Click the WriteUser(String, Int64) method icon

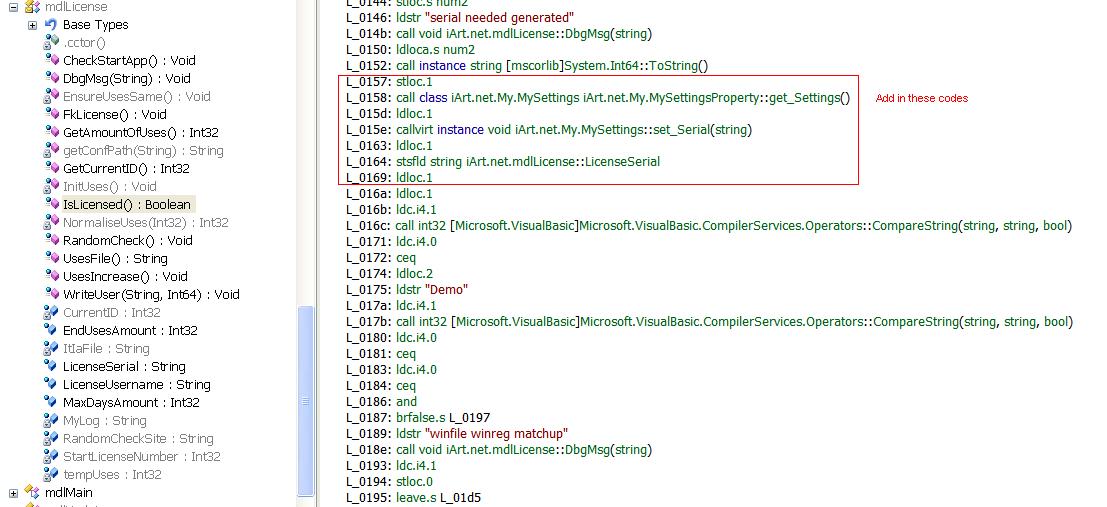tap(52, 294)
